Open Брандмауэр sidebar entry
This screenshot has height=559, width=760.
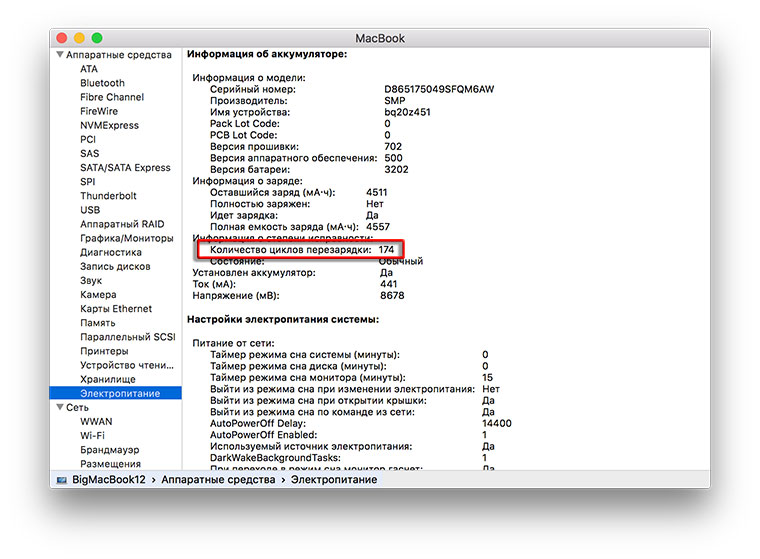(110, 449)
